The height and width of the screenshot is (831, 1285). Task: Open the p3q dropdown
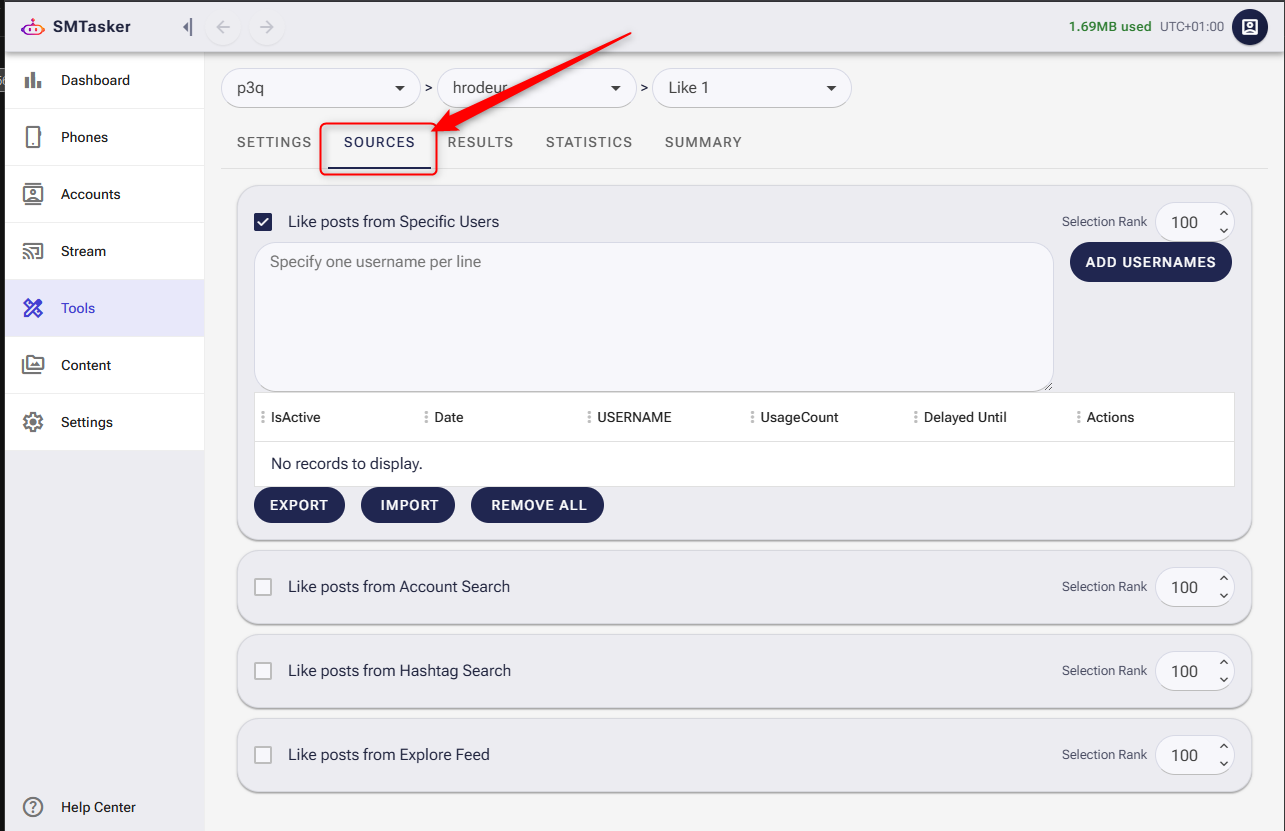click(320, 88)
